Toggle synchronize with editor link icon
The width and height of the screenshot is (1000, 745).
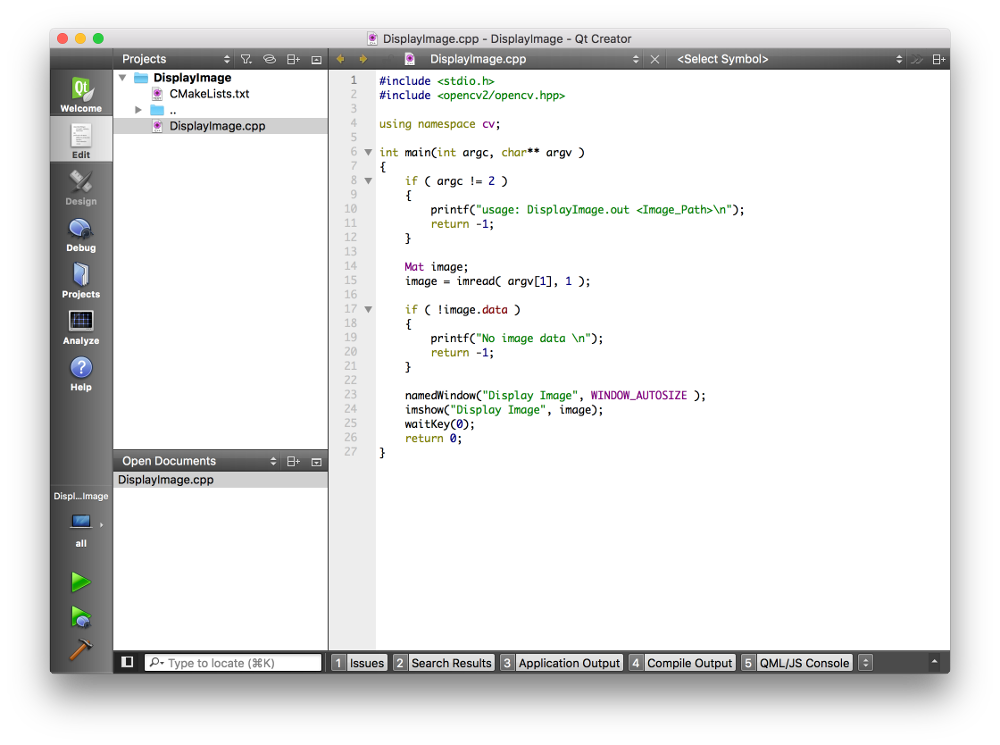[269, 59]
